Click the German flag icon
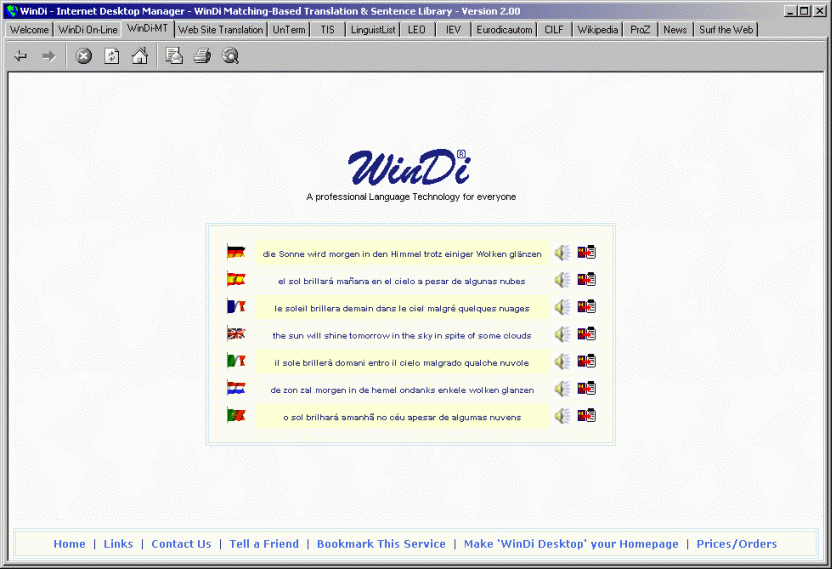832x569 pixels. pos(236,253)
